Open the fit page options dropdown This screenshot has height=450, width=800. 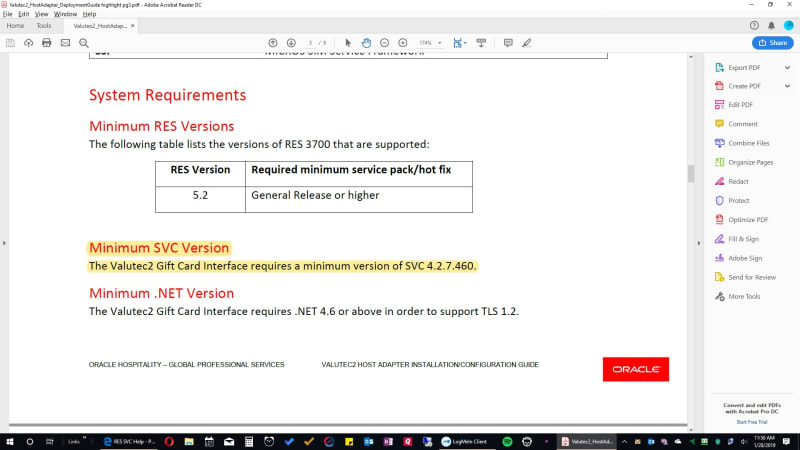(460, 43)
